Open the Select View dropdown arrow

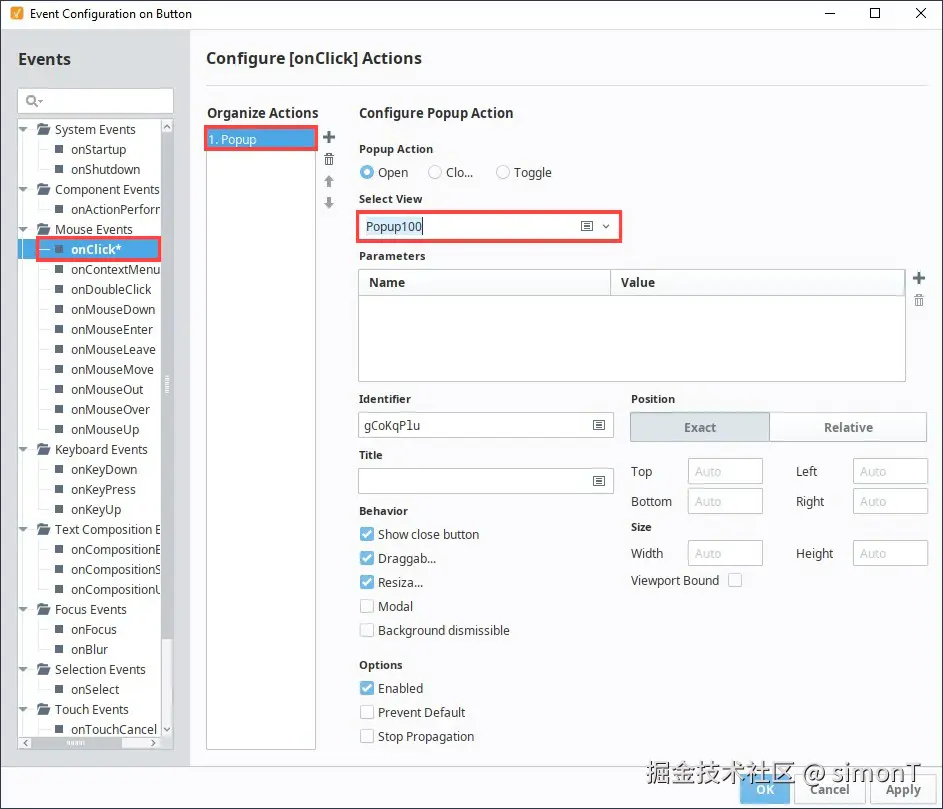[x=606, y=226]
